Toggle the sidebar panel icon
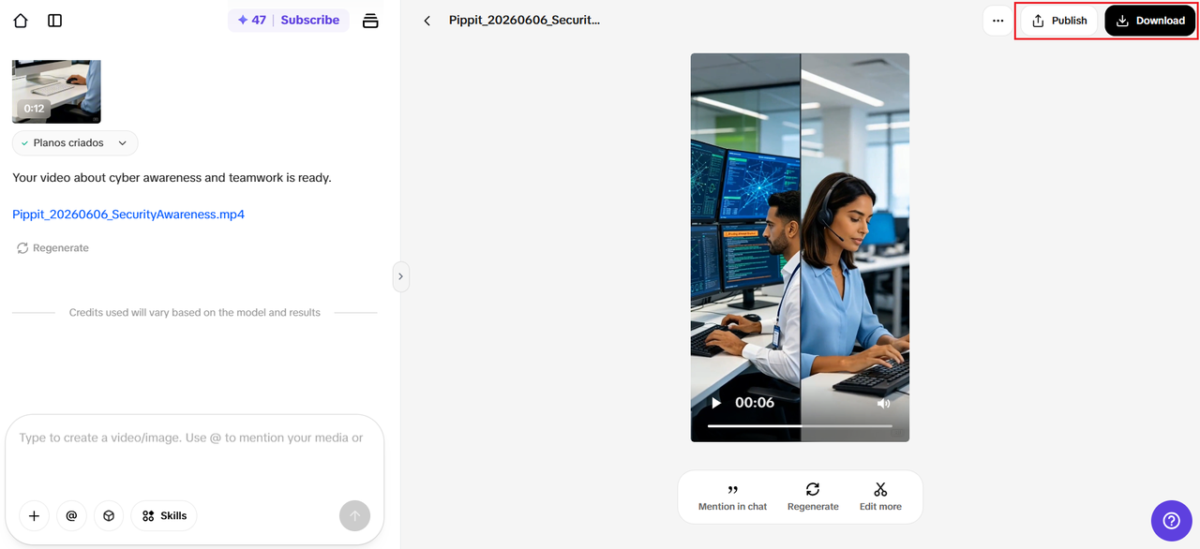This screenshot has height=549, width=1200. click(55, 20)
